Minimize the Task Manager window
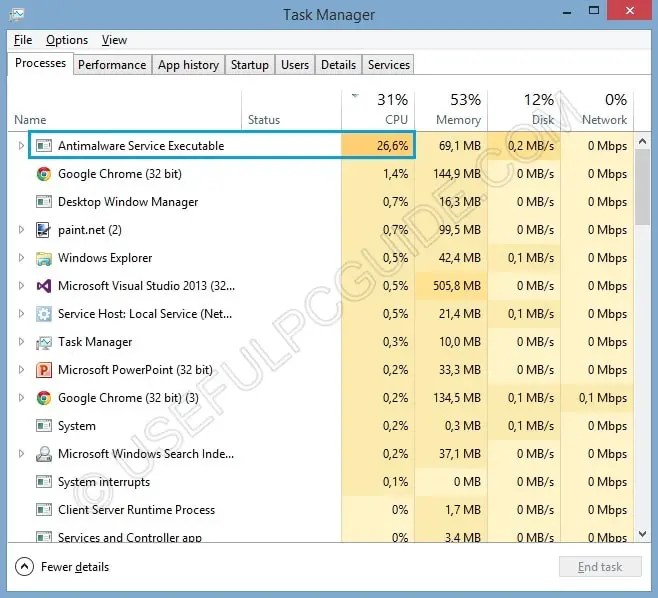The height and width of the screenshot is (598, 658). tap(567, 11)
